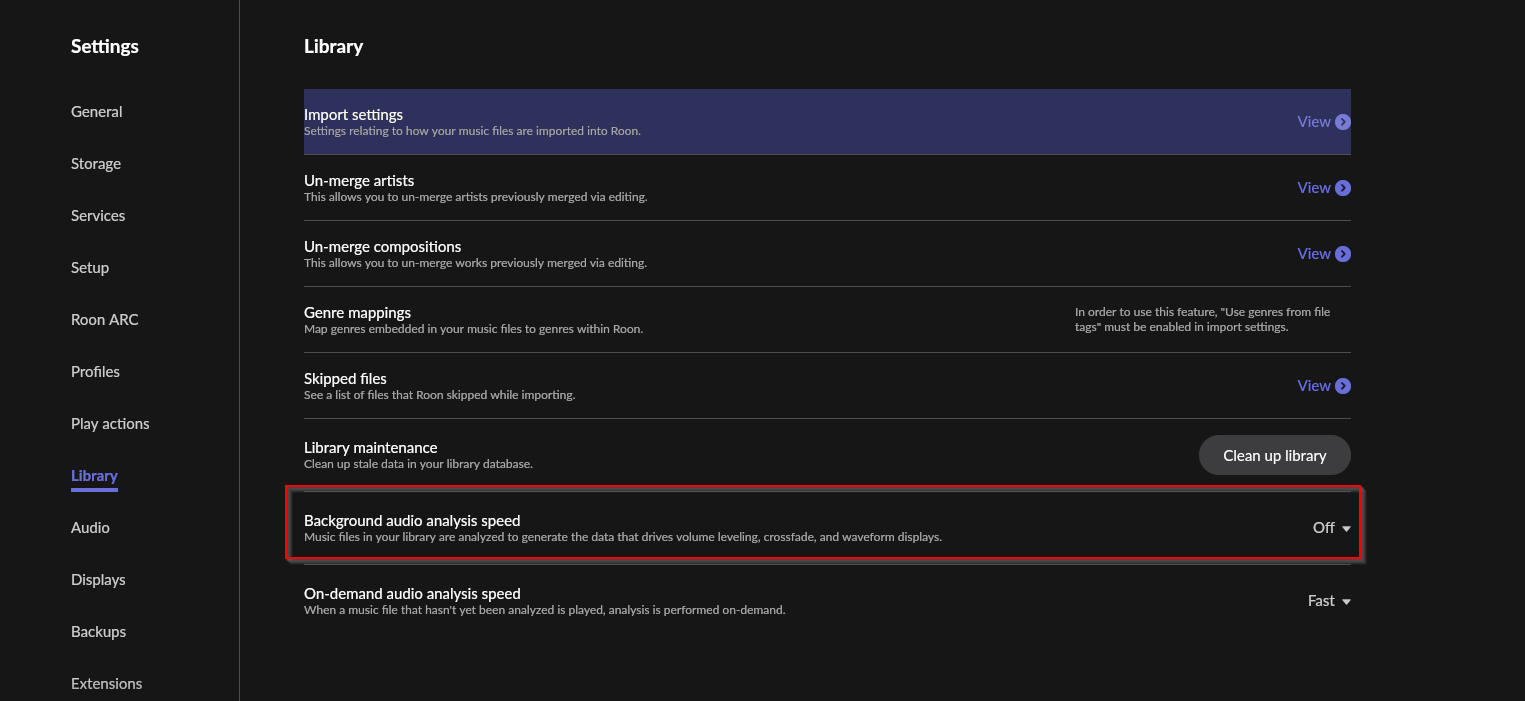Go to Displays settings
The image size is (1525, 701).
(x=98, y=580)
